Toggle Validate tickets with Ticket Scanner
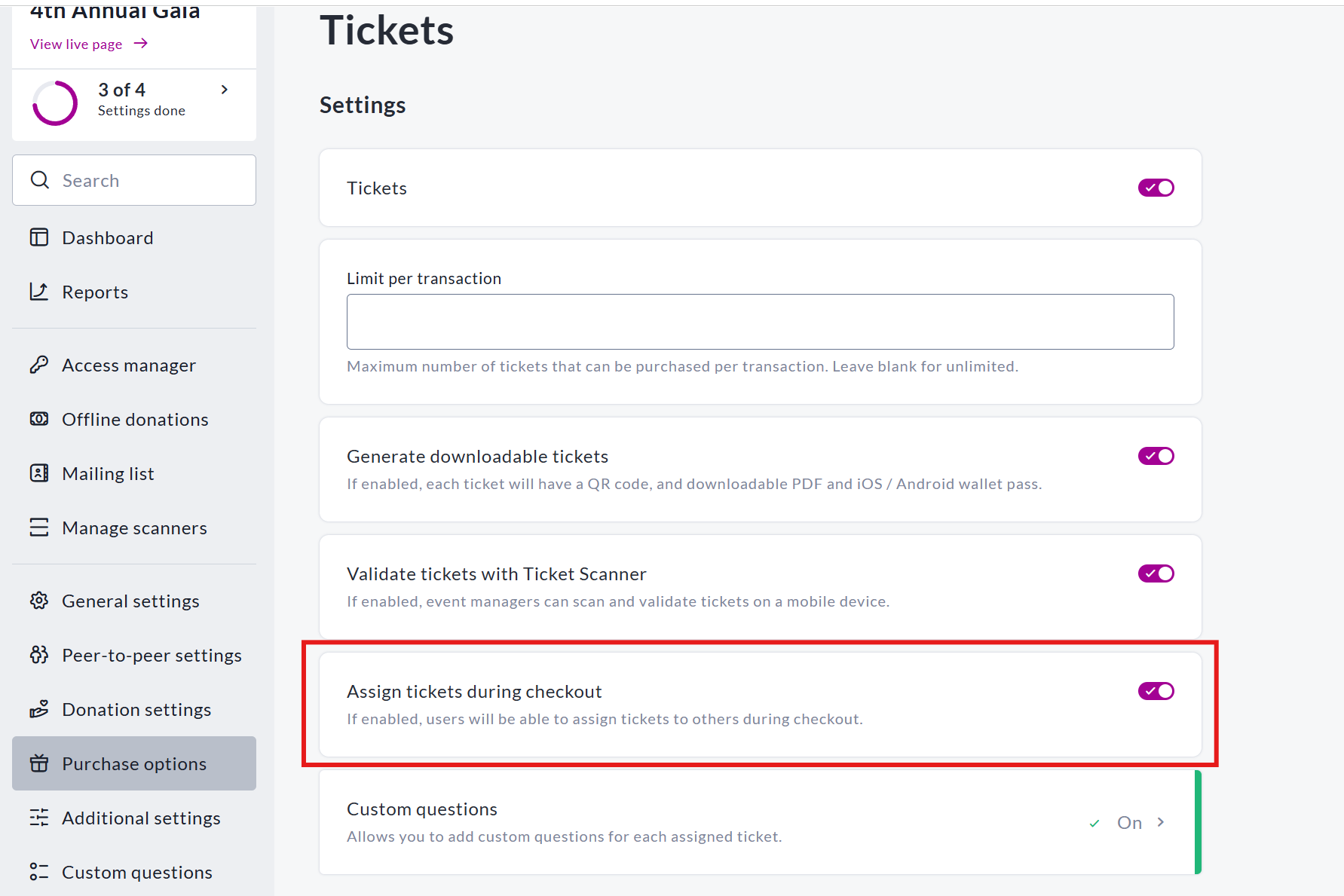 click(1156, 573)
